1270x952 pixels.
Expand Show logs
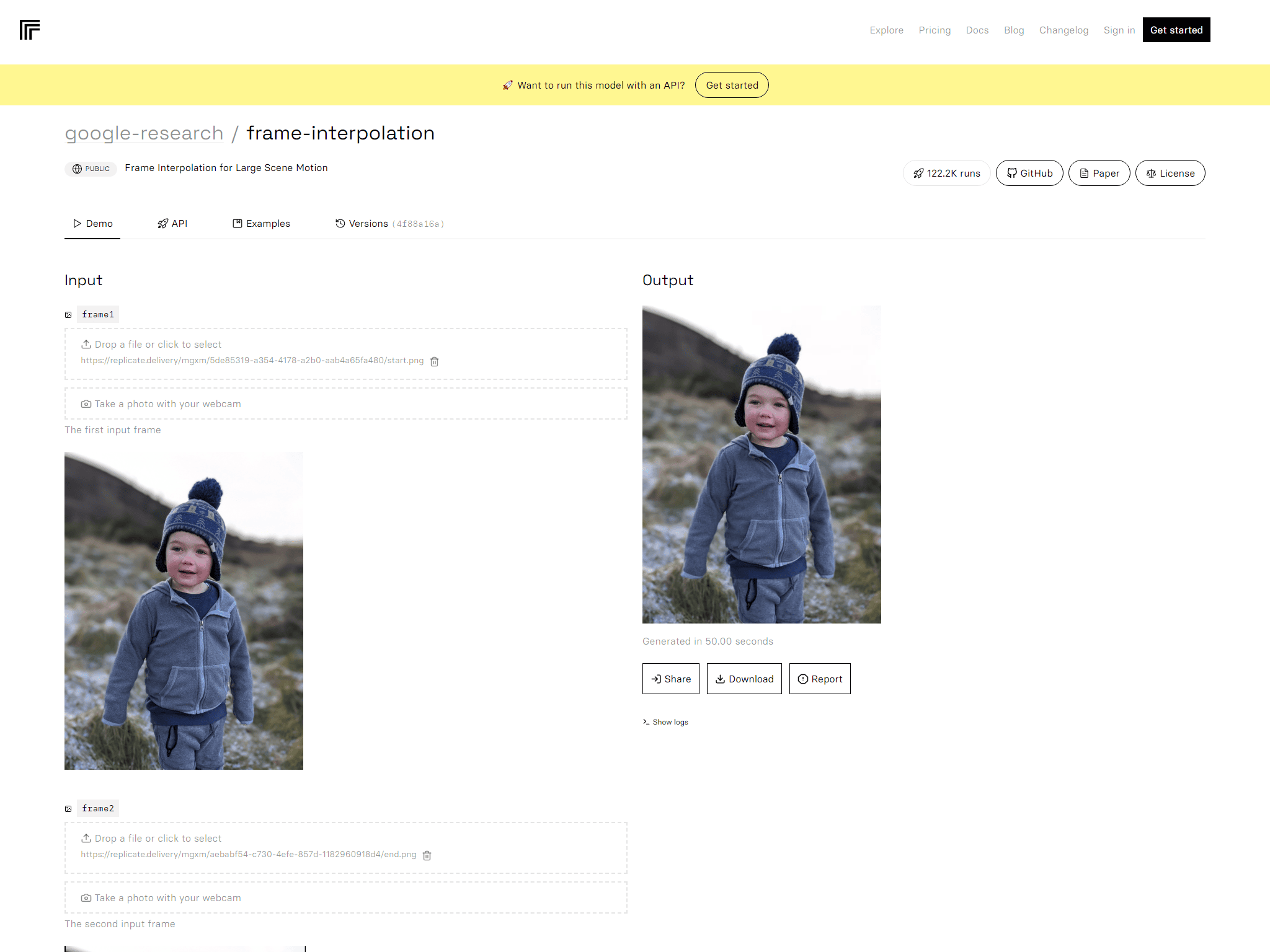(x=665, y=722)
